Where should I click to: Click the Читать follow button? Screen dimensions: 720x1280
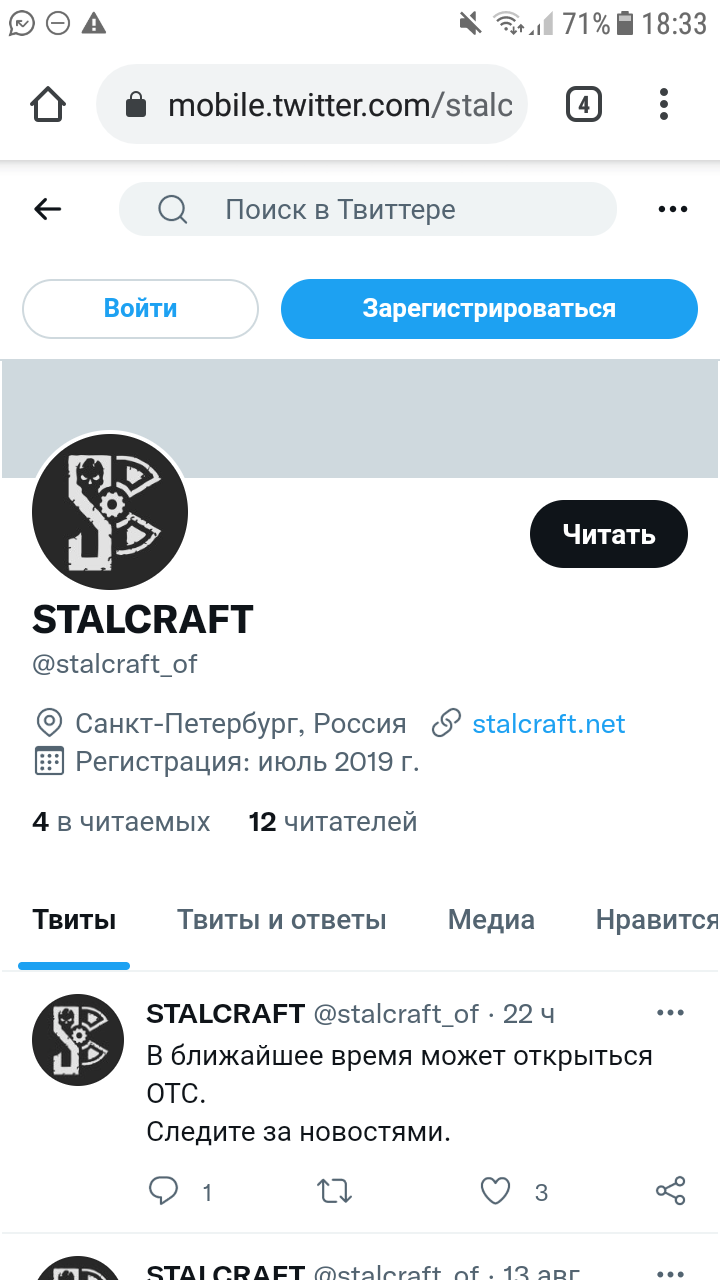click(x=609, y=534)
